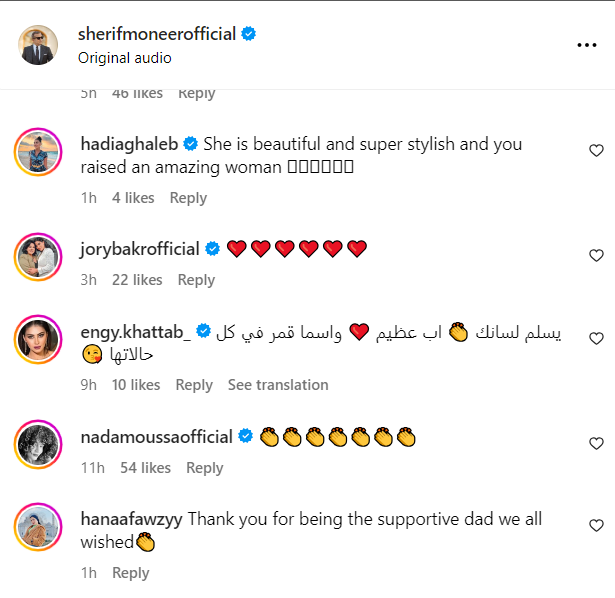Open jorybakrofficial's profile avatar
Screen dimensions: 615x598
pos(40,258)
